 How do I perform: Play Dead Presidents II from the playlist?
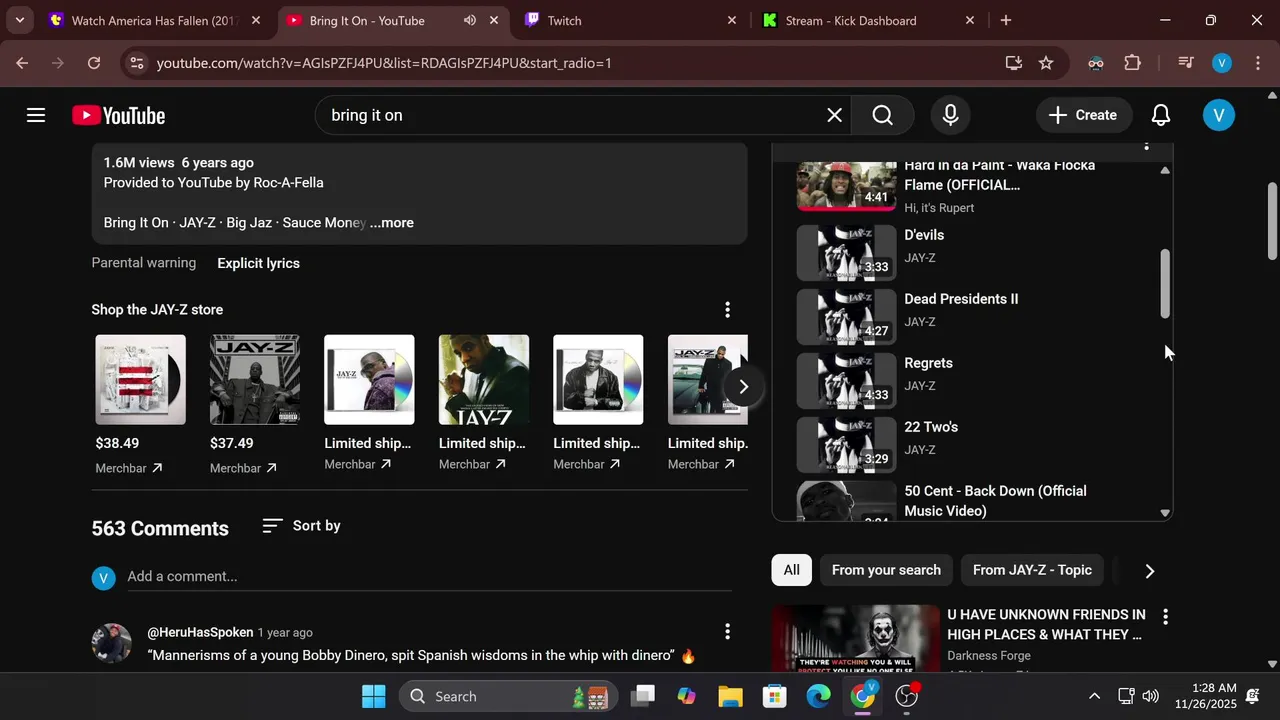970,317
